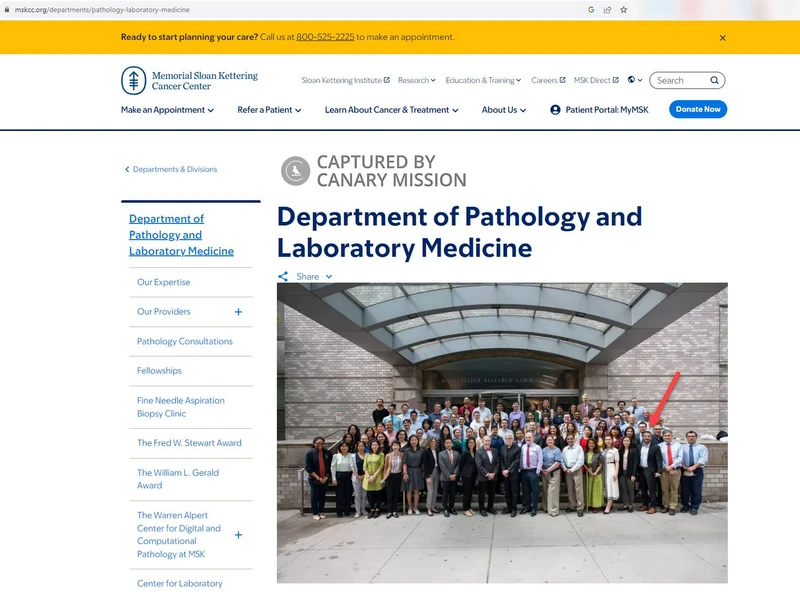Click inside the Search input field
Image resolution: width=800 pixels, height=592 pixels.
click(680, 81)
